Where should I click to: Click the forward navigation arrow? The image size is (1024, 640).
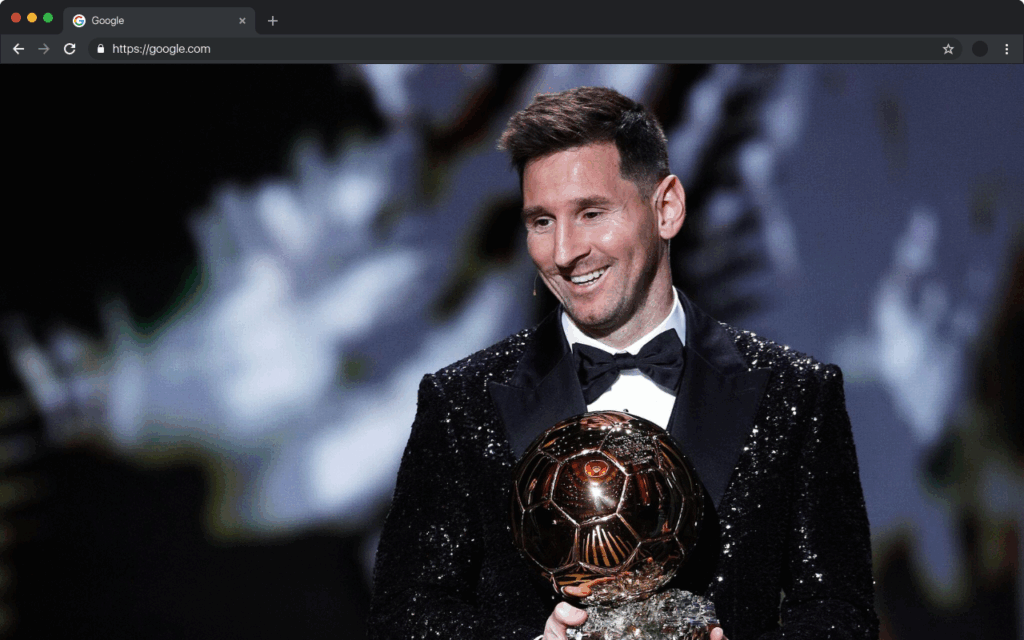point(43,48)
